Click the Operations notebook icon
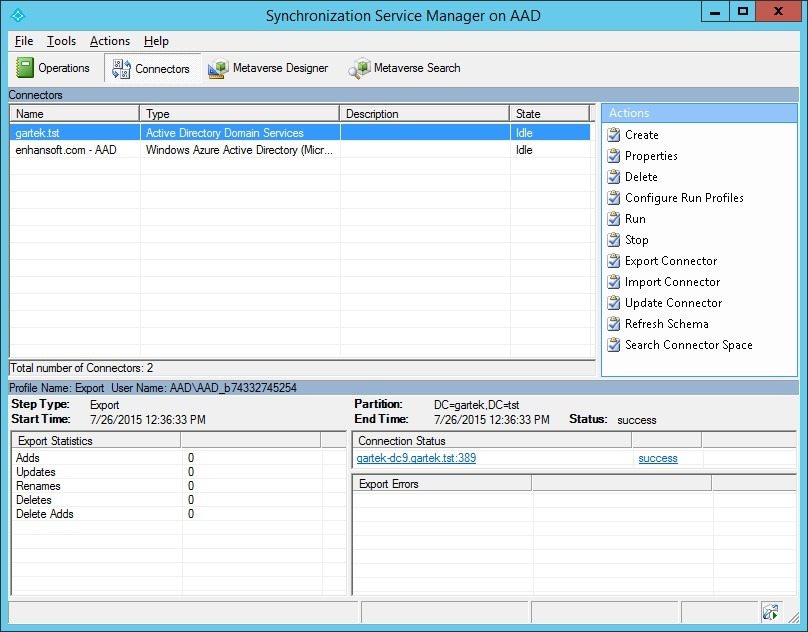The height and width of the screenshot is (632, 808). click(x=24, y=68)
